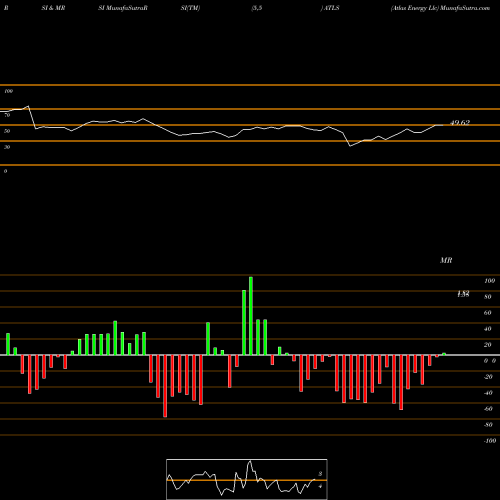Click the ') ATLS' ticker symbol text
Image resolution: width=500 pixels, height=500 pixels.
(x=330, y=8)
